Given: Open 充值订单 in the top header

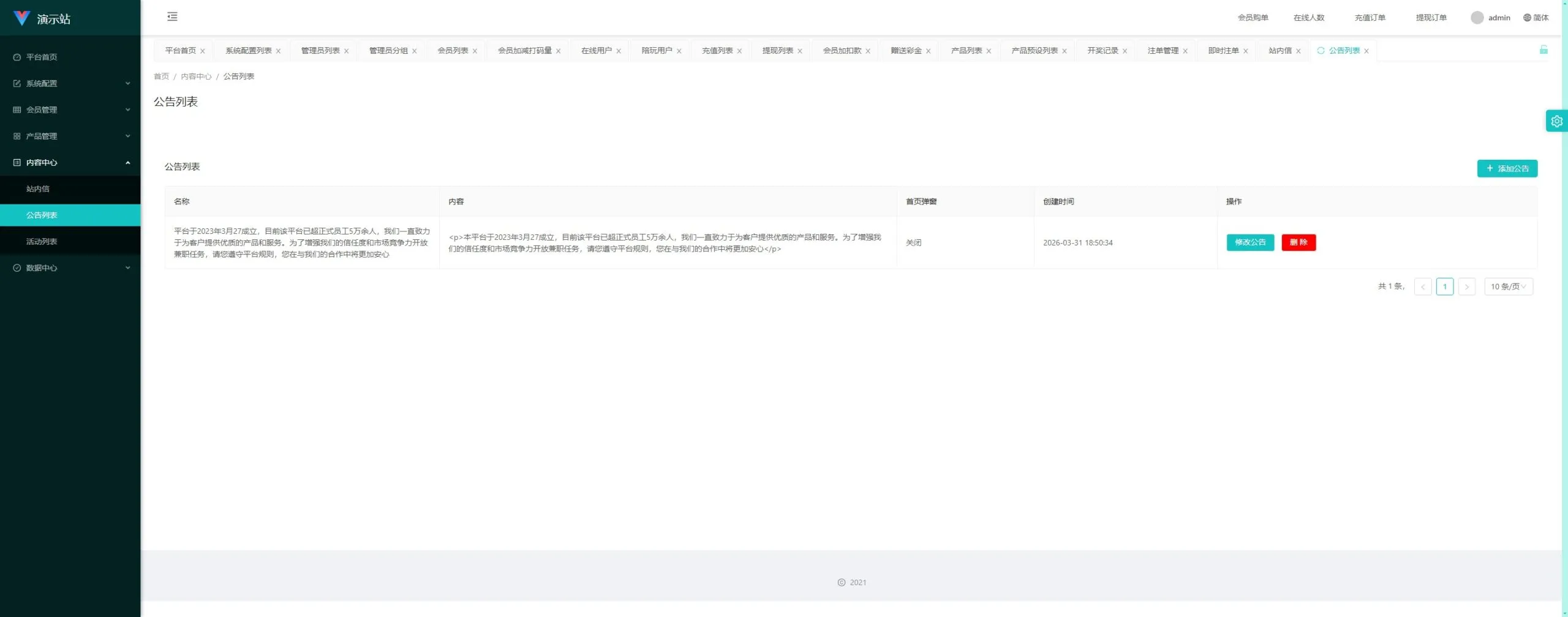Looking at the screenshot, I should (1370, 18).
